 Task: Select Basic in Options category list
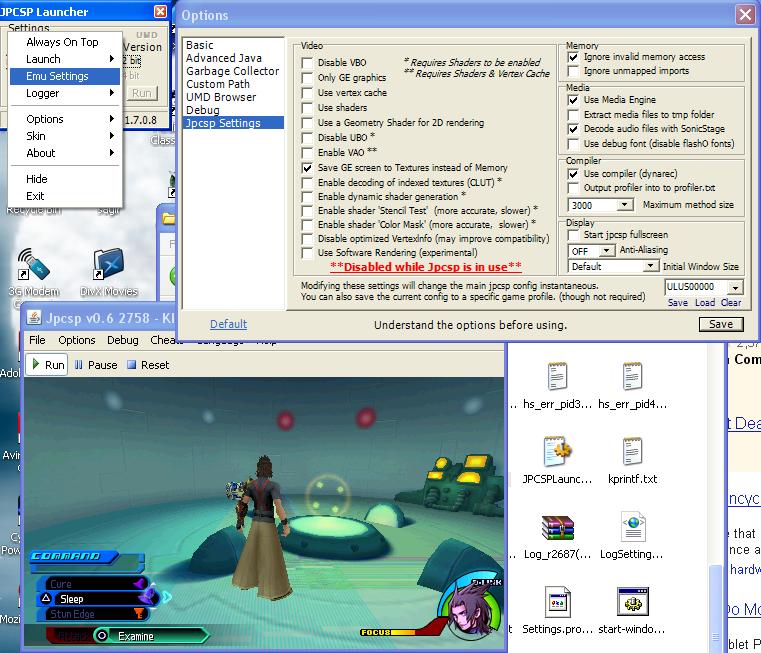tap(233, 45)
